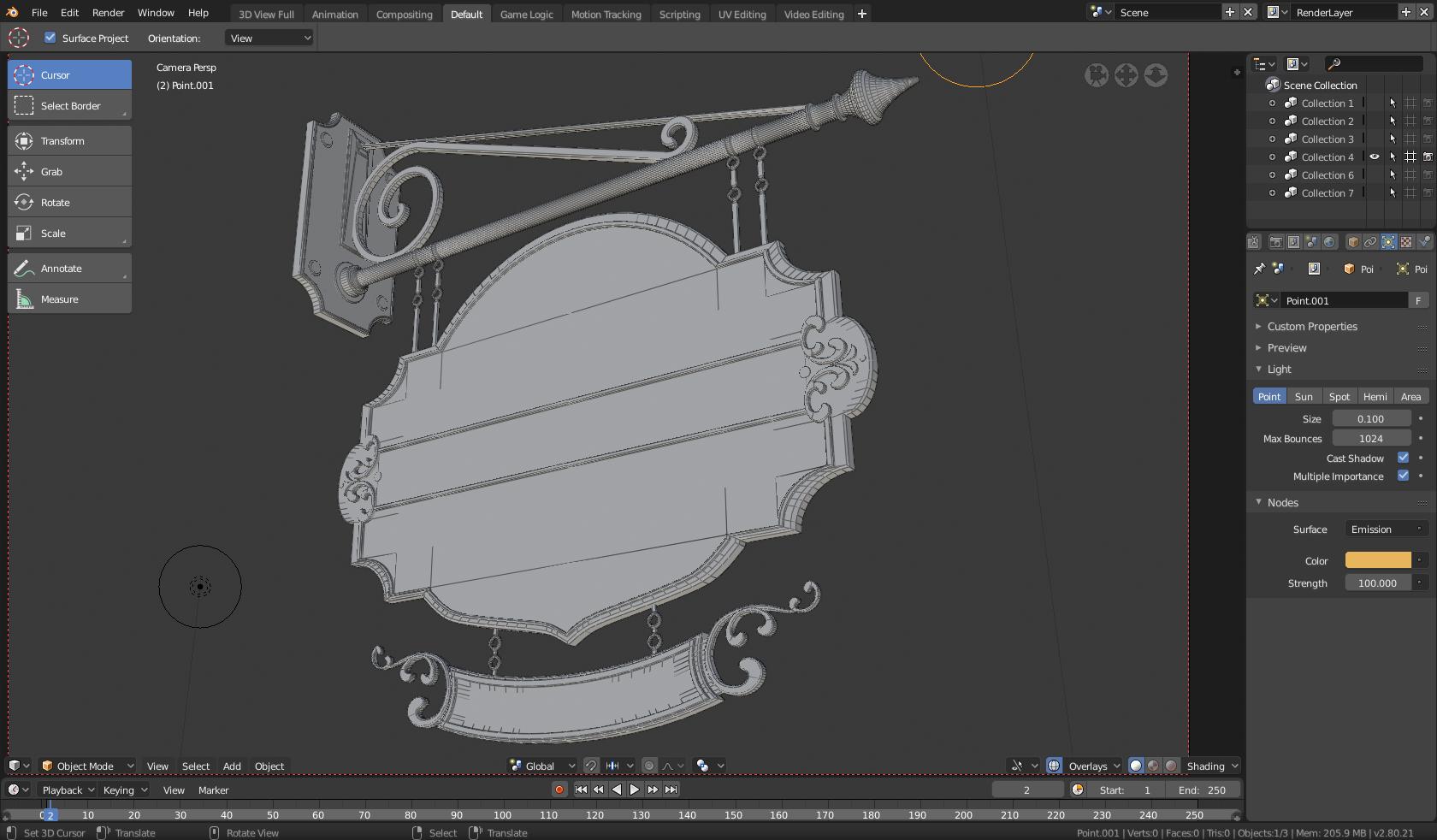Open the Light data properties tab
Viewport: 1437px width, 840px height.
coord(1388,242)
